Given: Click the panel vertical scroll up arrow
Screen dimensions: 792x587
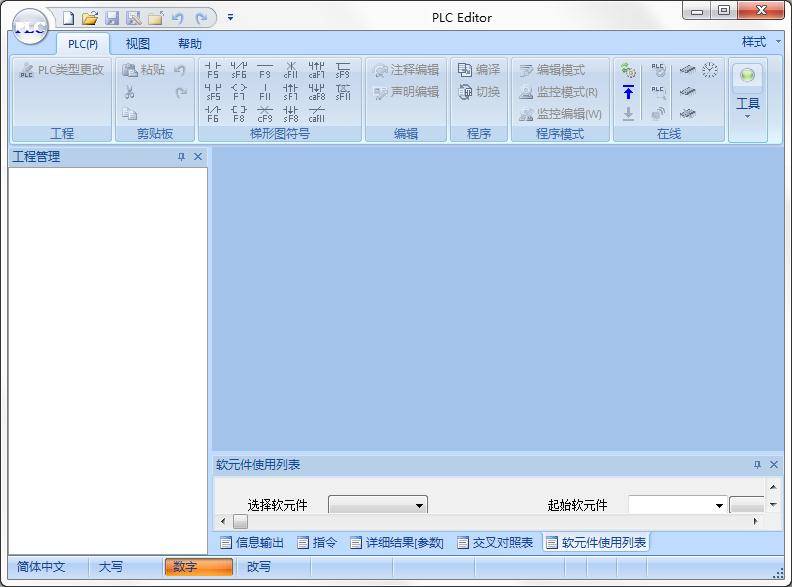Looking at the screenshot, I should pyautogui.click(x=773, y=486).
